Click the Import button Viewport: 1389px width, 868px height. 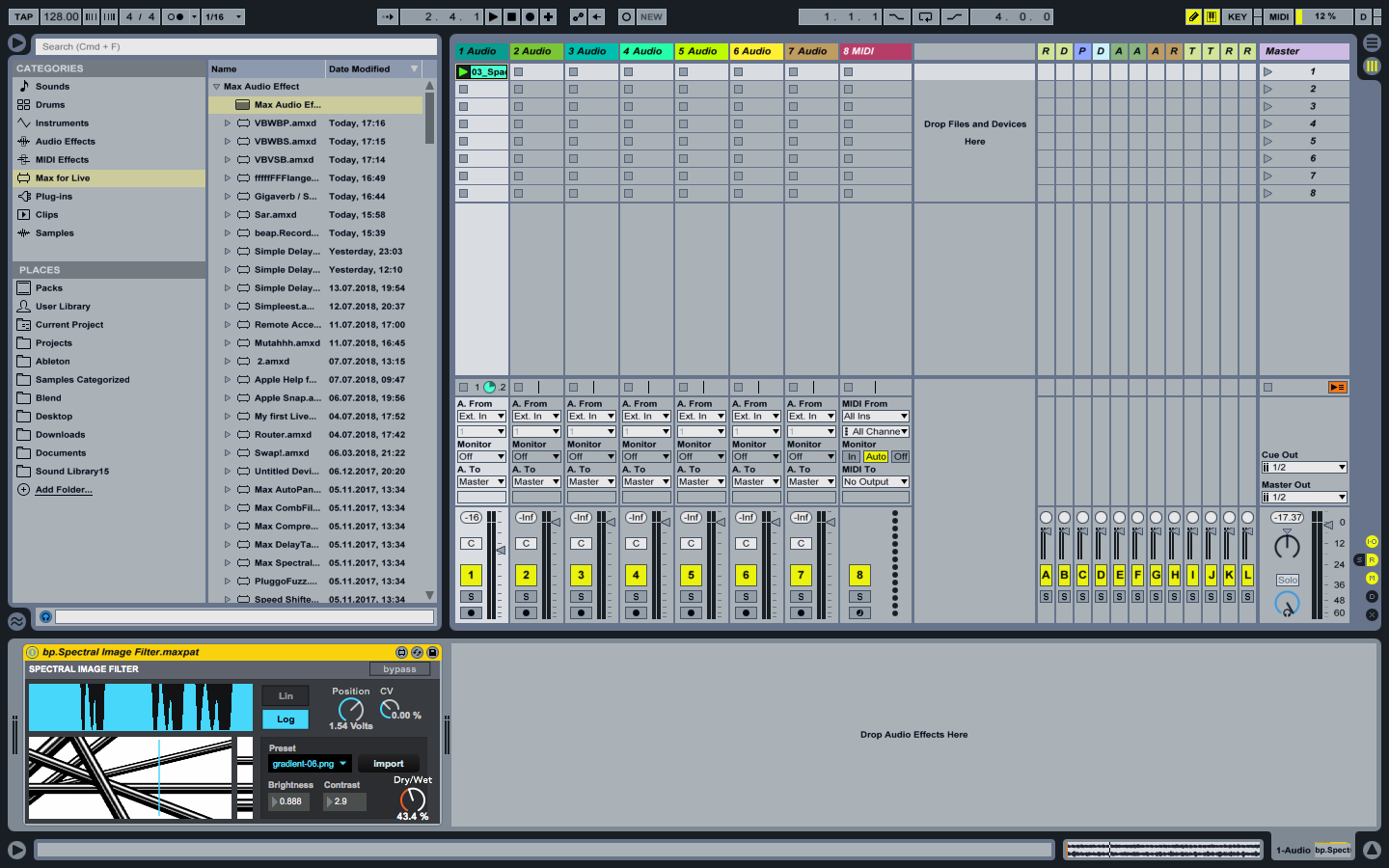coord(389,763)
